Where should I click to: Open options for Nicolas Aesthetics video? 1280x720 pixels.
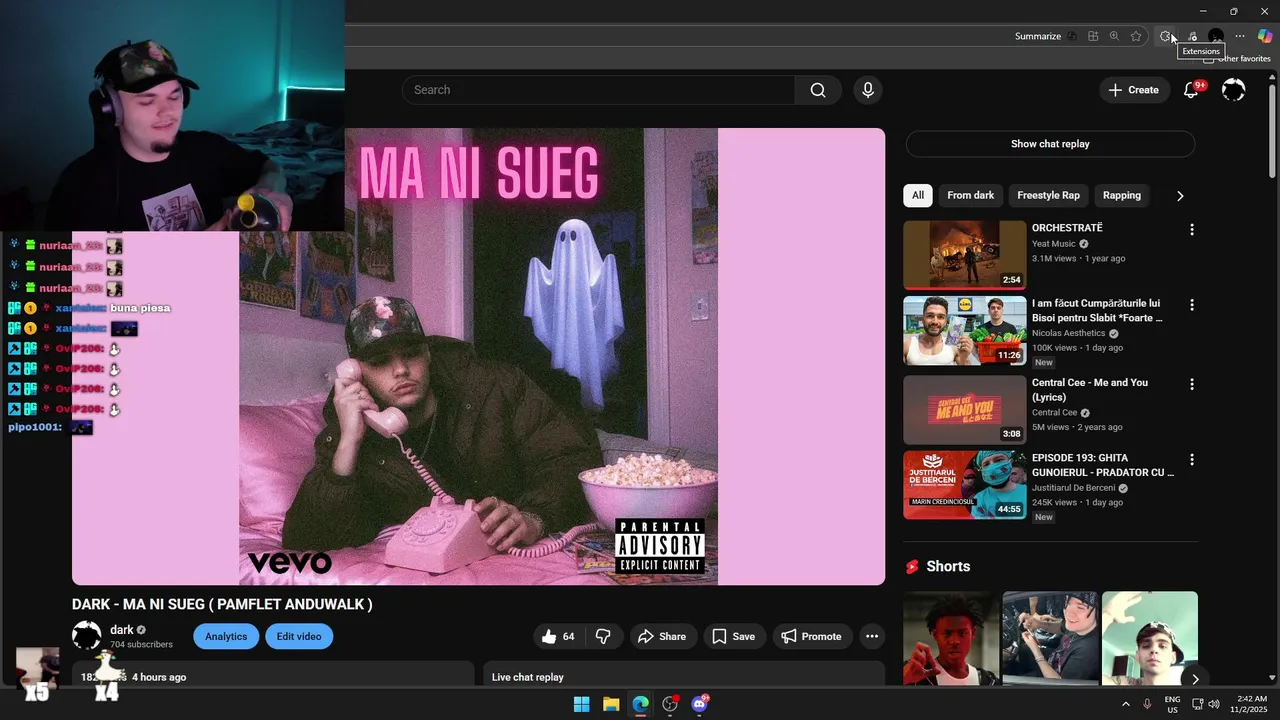pyautogui.click(x=1191, y=305)
